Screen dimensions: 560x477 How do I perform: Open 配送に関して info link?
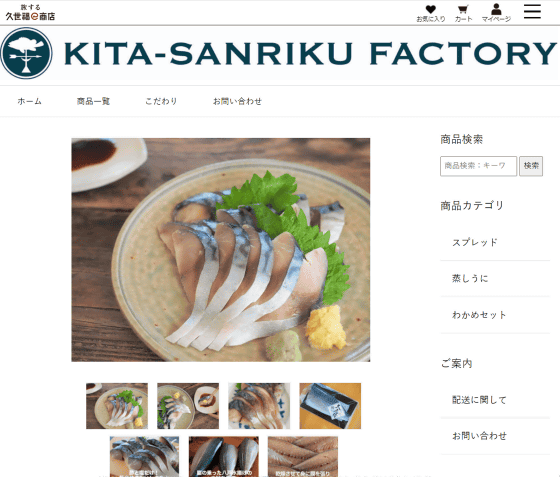click(495, 400)
